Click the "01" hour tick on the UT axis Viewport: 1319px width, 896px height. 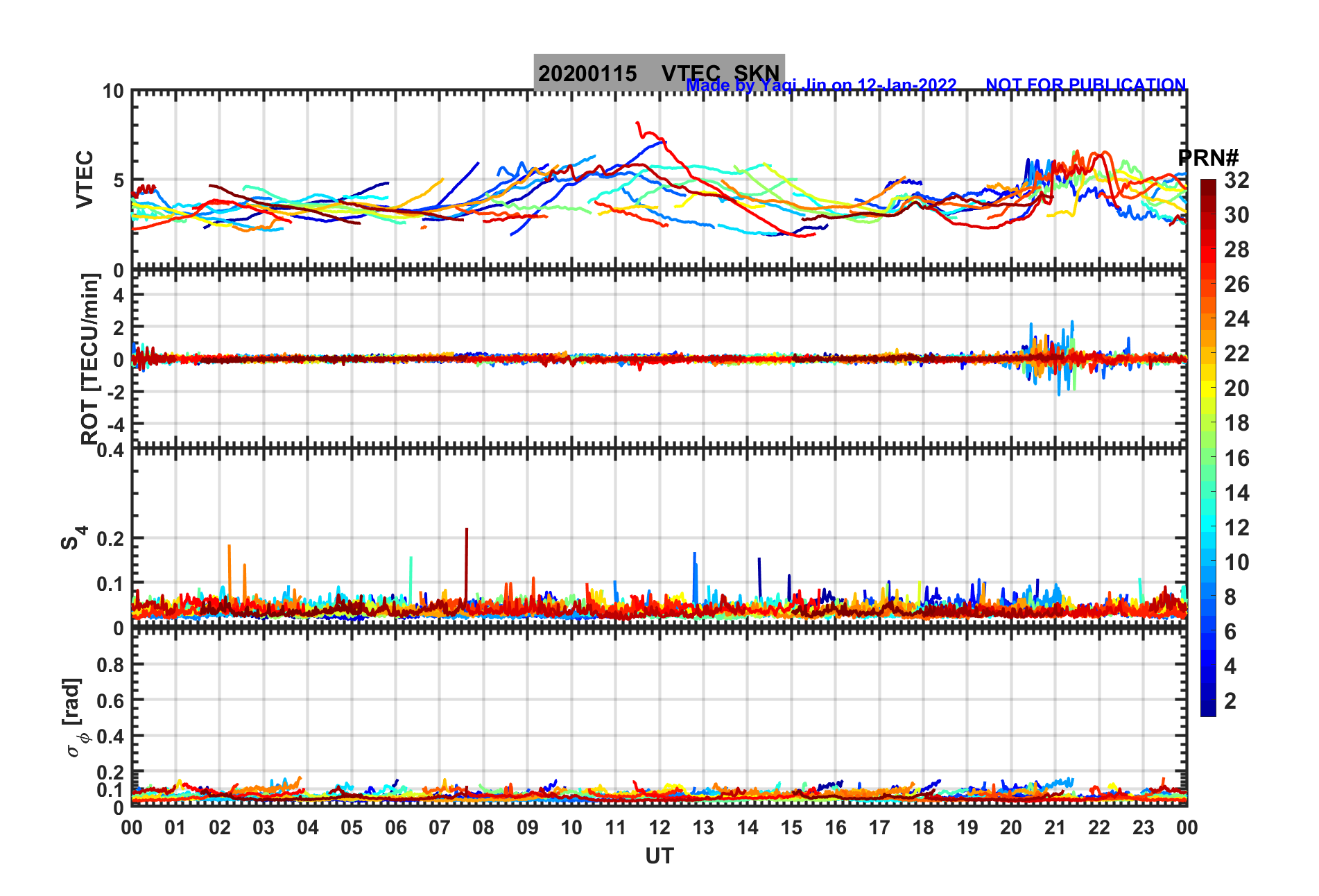click(175, 827)
